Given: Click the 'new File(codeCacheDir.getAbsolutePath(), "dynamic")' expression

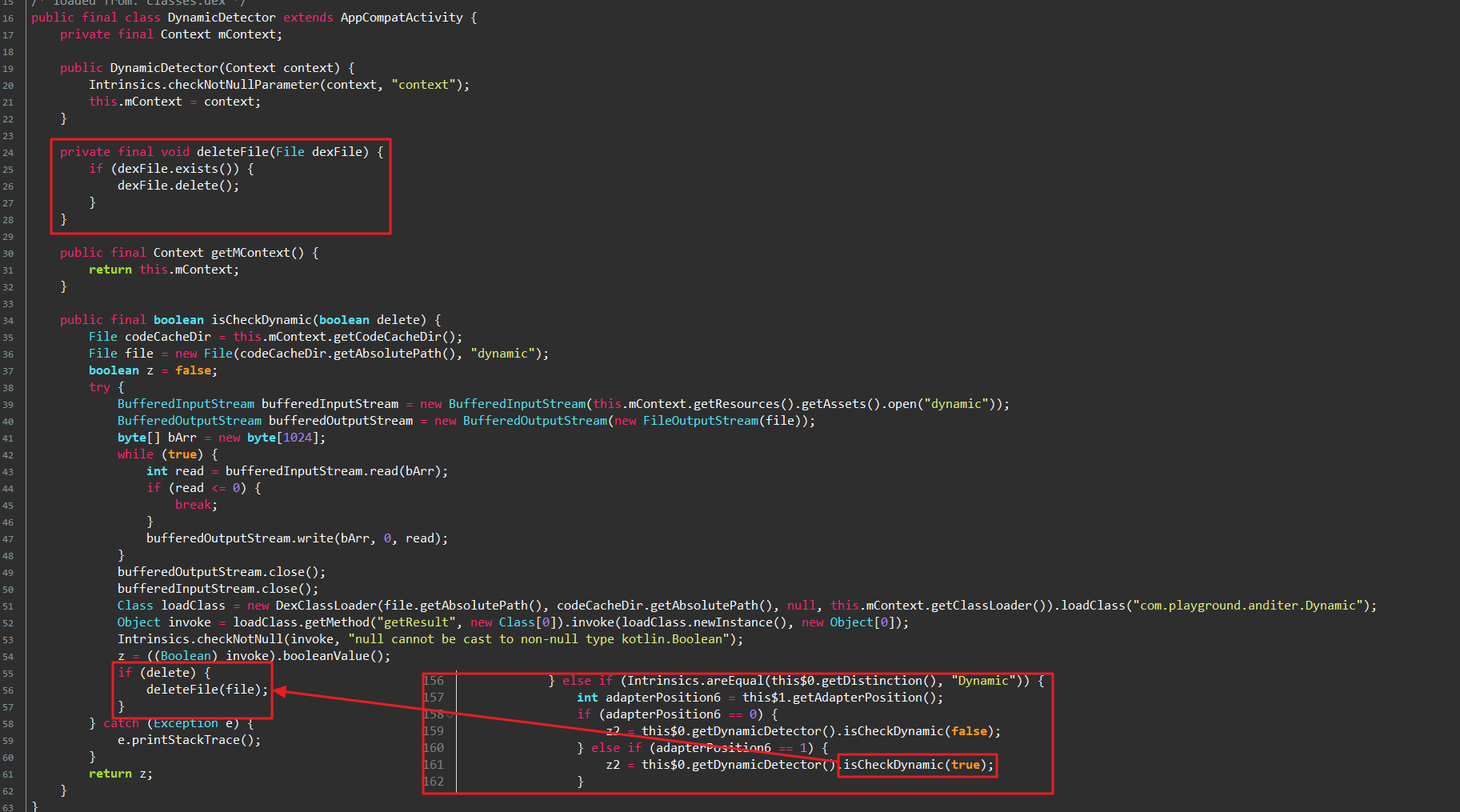Looking at the screenshot, I should point(358,354).
